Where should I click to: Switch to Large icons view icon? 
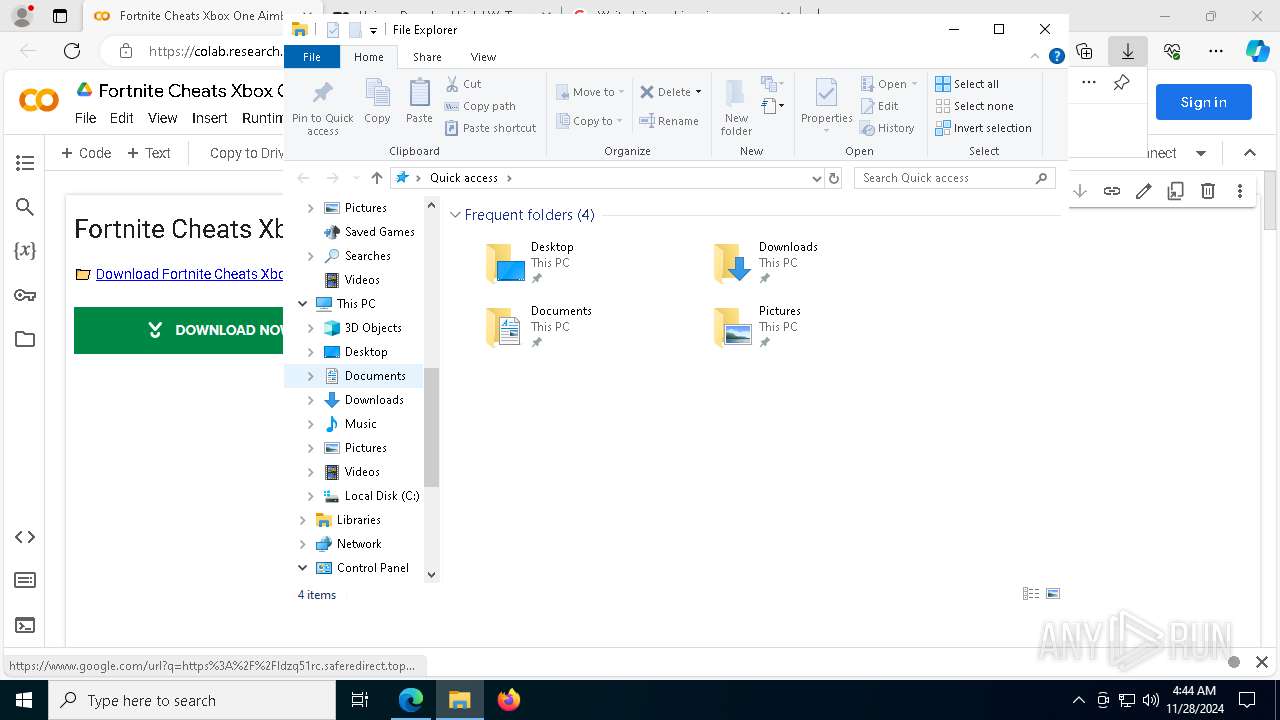1053,594
